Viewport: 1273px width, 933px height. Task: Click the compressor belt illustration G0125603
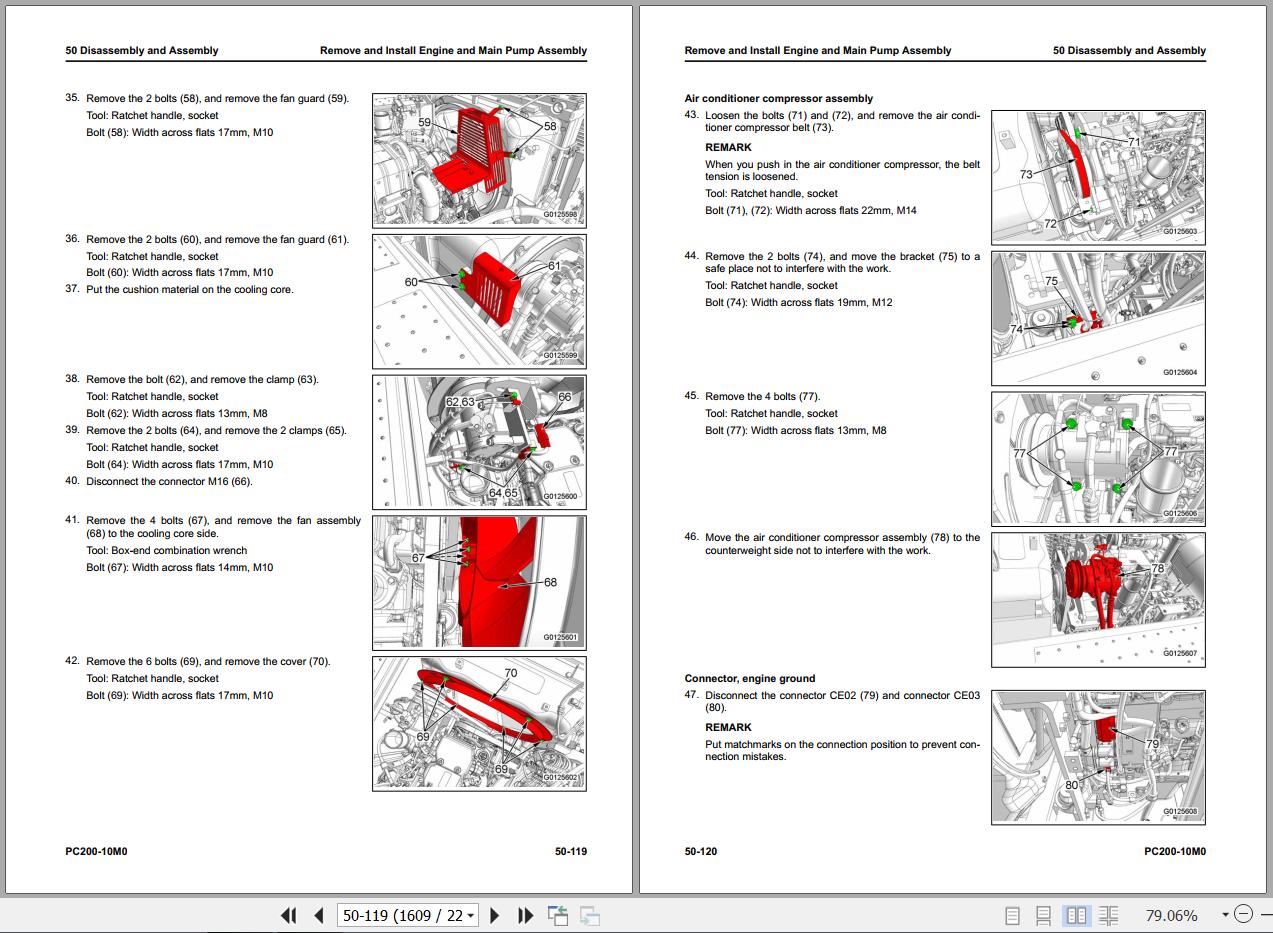(1098, 176)
